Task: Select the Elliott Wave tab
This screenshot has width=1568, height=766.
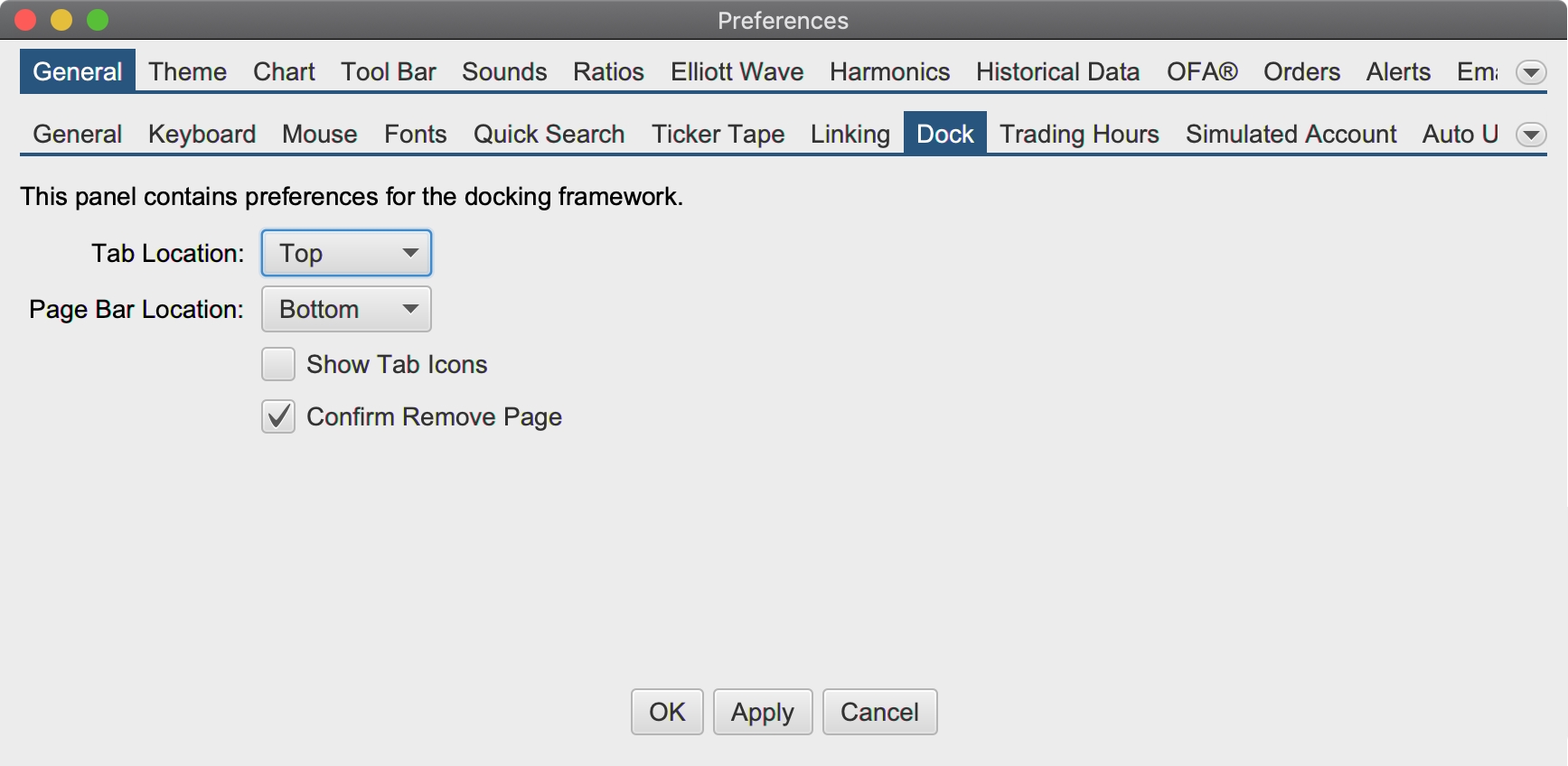Action: click(x=737, y=71)
